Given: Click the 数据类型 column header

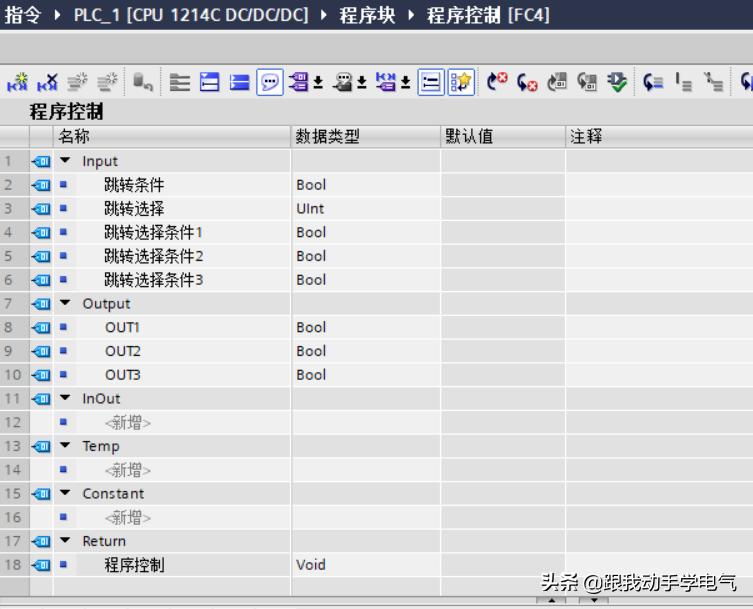Looking at the screenshot, I should (x=365, y=136).
